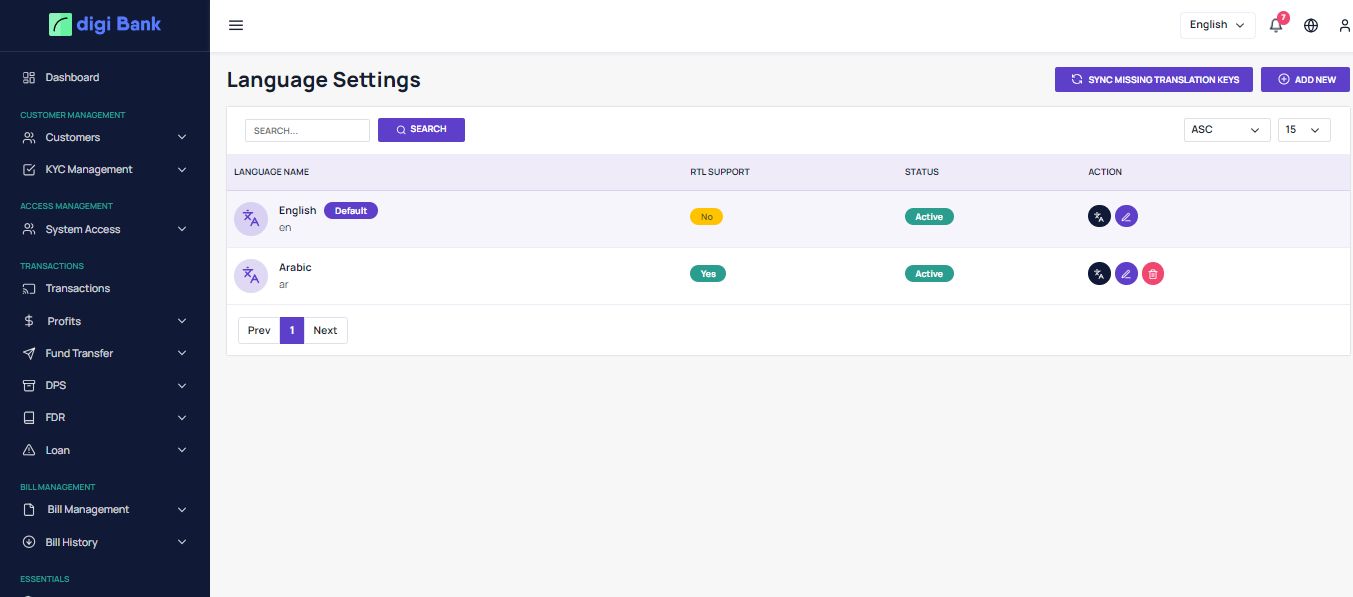This screenshot has width=1353, height=597.
Task: Click the Add New button
Action: (x=1305, y=80)
